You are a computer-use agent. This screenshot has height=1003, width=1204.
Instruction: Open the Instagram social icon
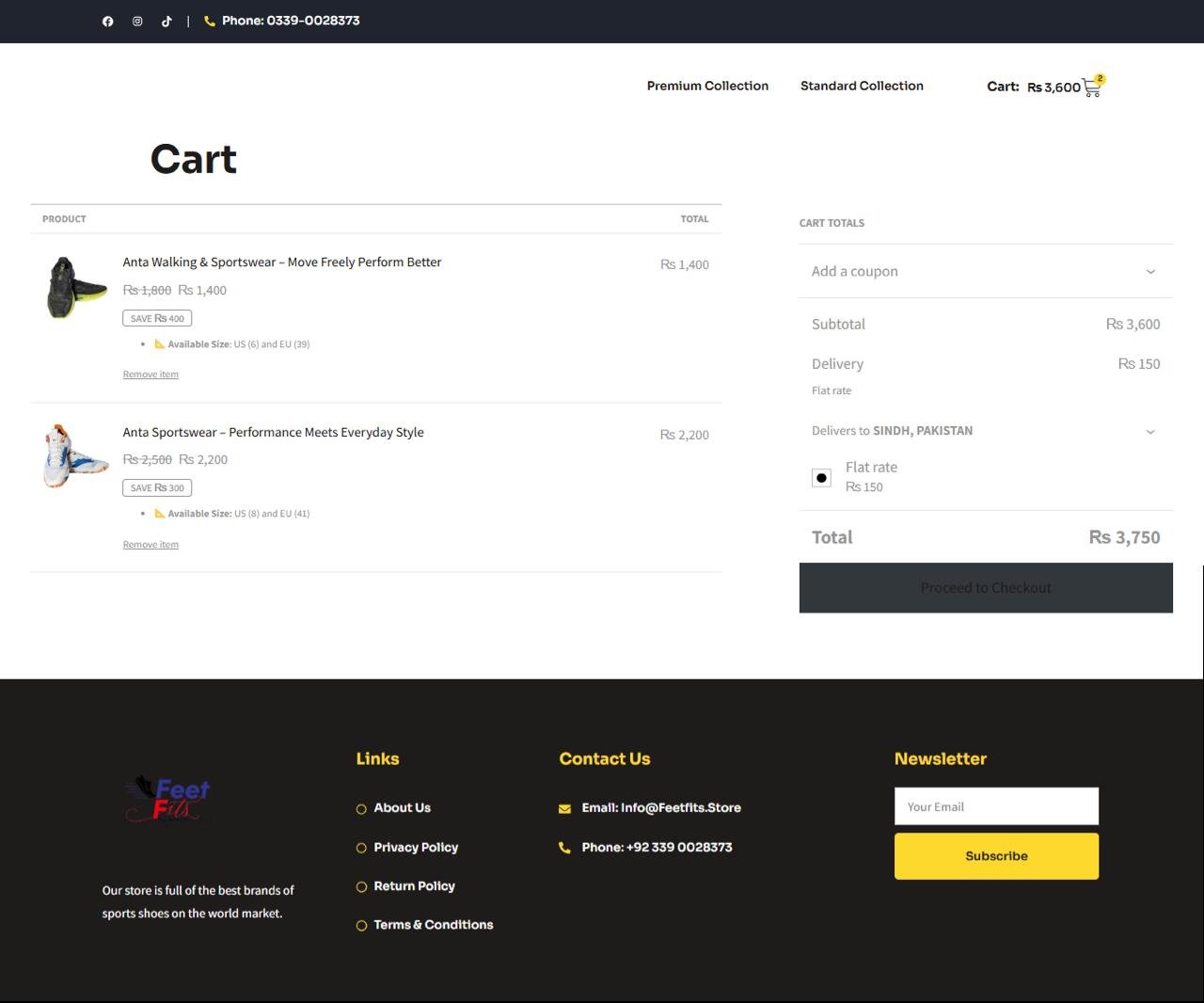137,22
